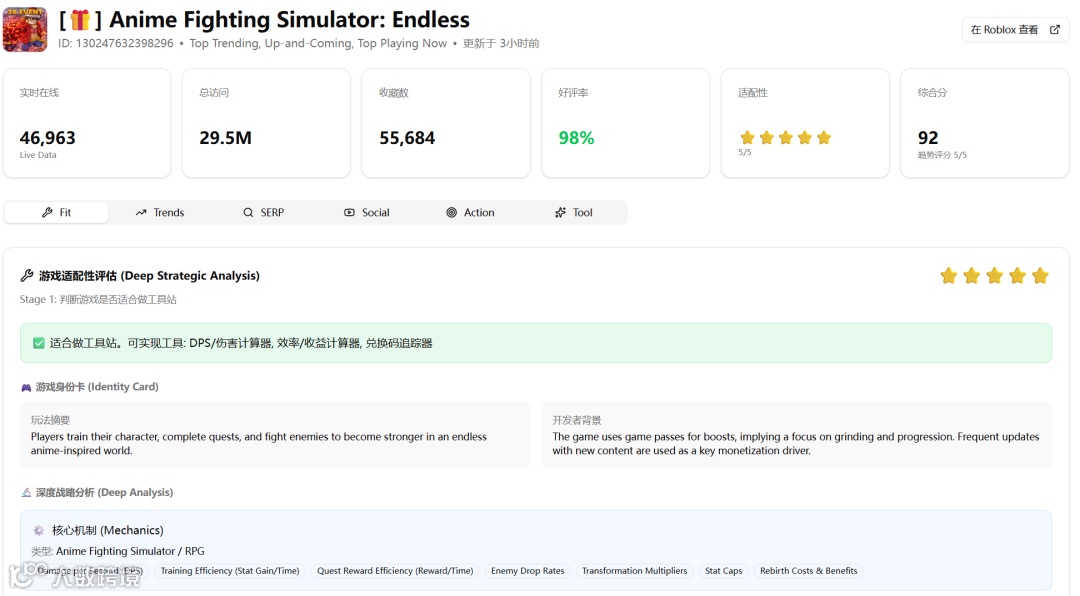Click the 收藏数 55,684 value
1080x596 pixels.
[x=407, y=138]
